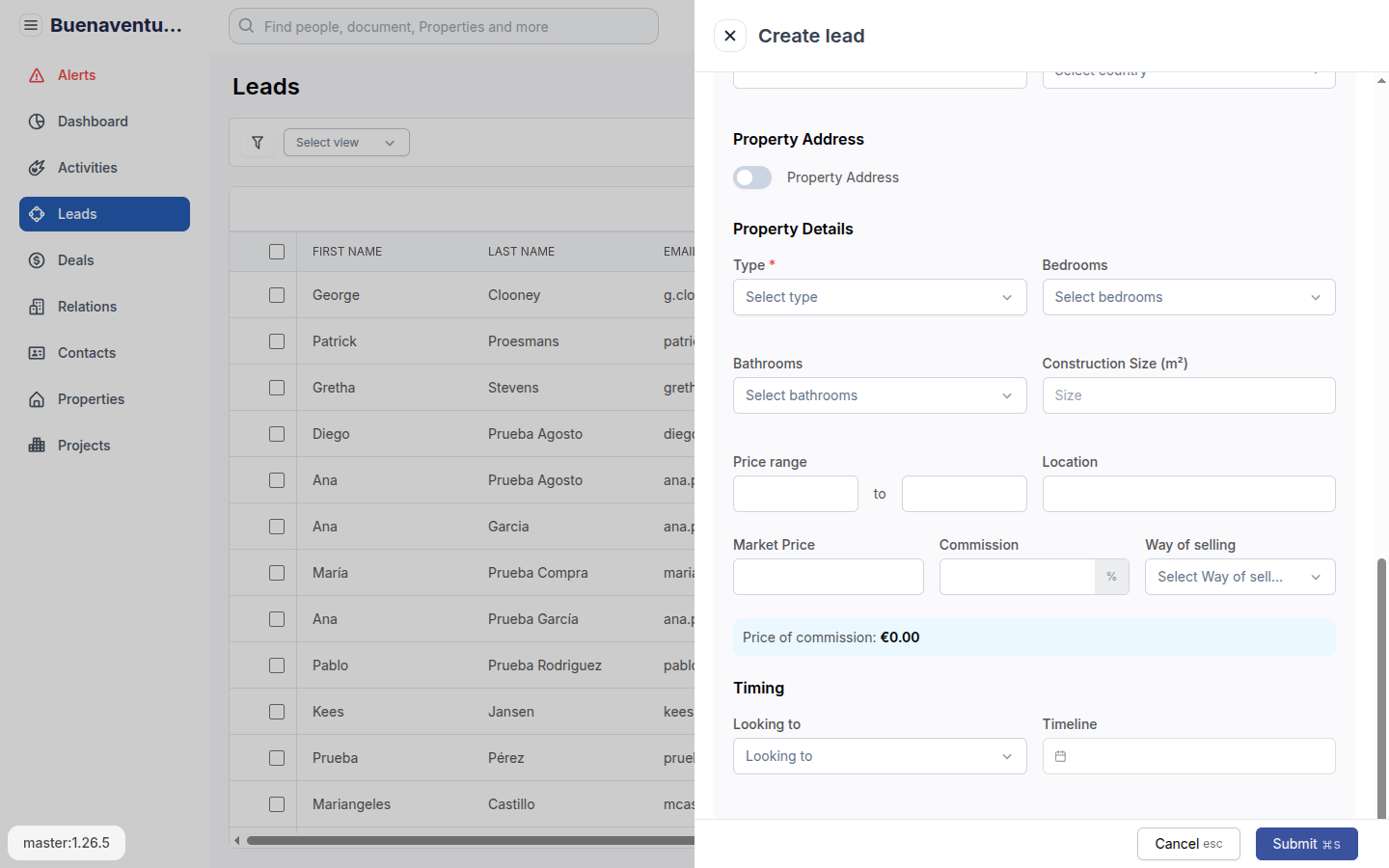The width and height of the screenshot is (1389, 868).
Task: Open the Select type dropdown
Action: pos(880,297)
